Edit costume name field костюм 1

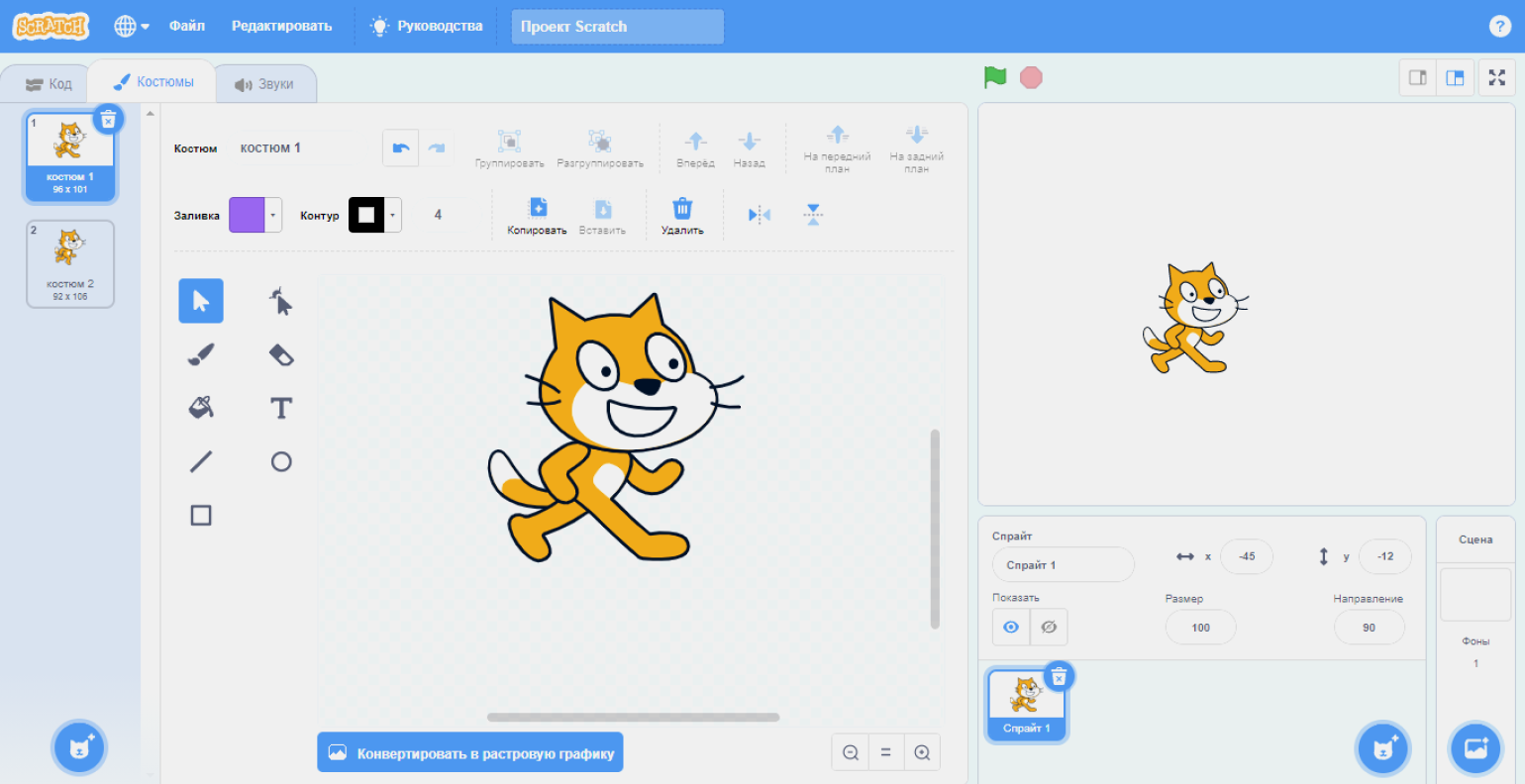301,148
